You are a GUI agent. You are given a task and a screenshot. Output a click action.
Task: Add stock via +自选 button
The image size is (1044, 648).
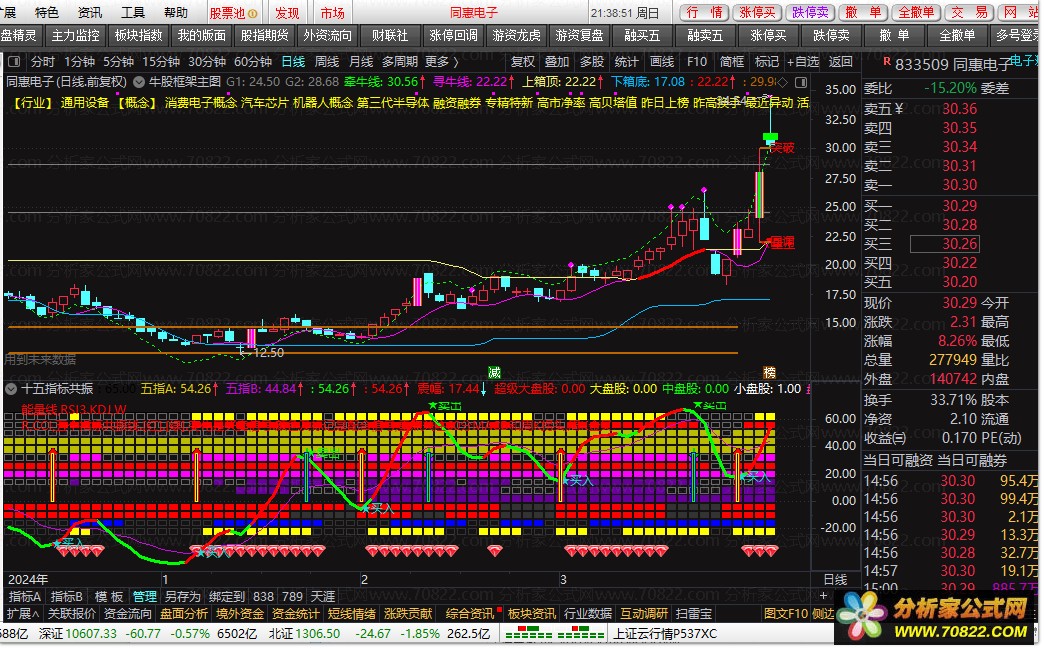point(803,62)
